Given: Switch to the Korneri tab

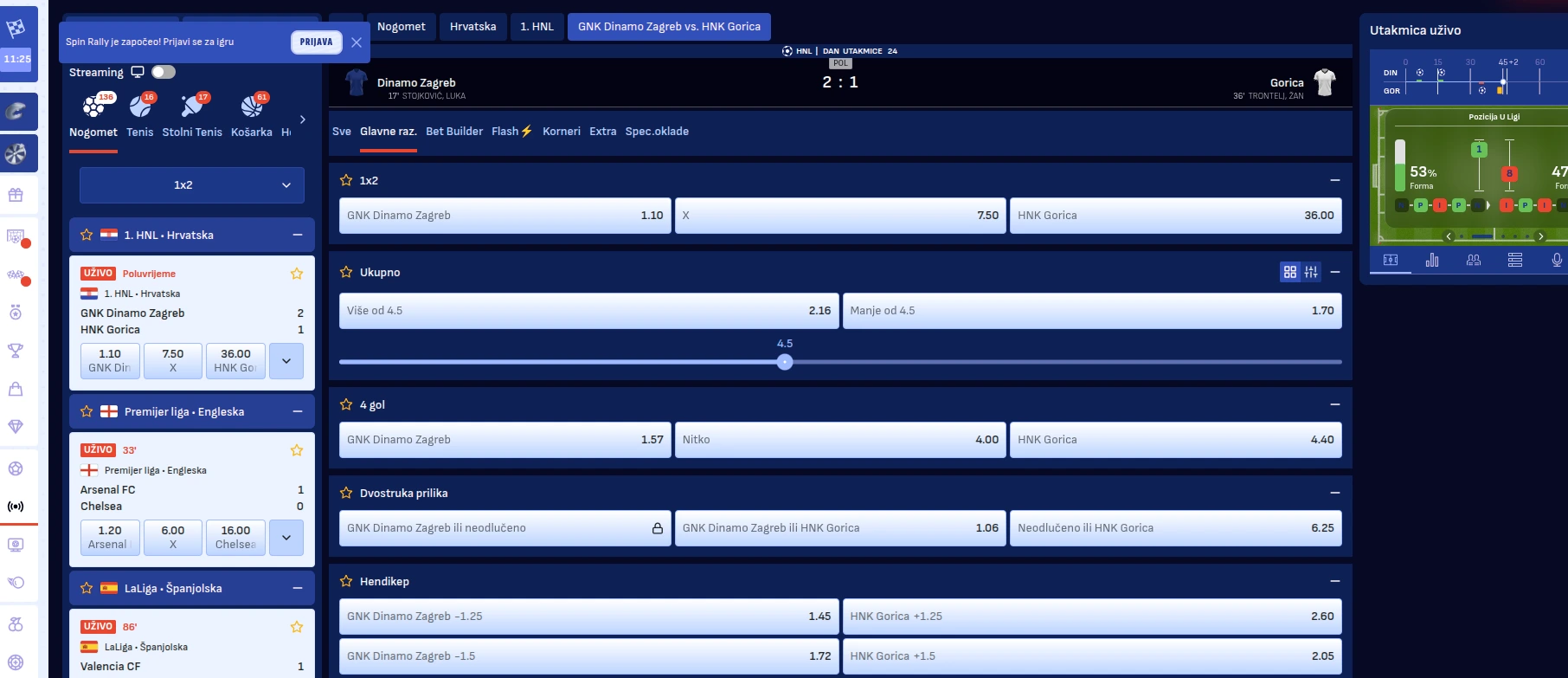Looking at the screenshot, I should coord(561,132).
